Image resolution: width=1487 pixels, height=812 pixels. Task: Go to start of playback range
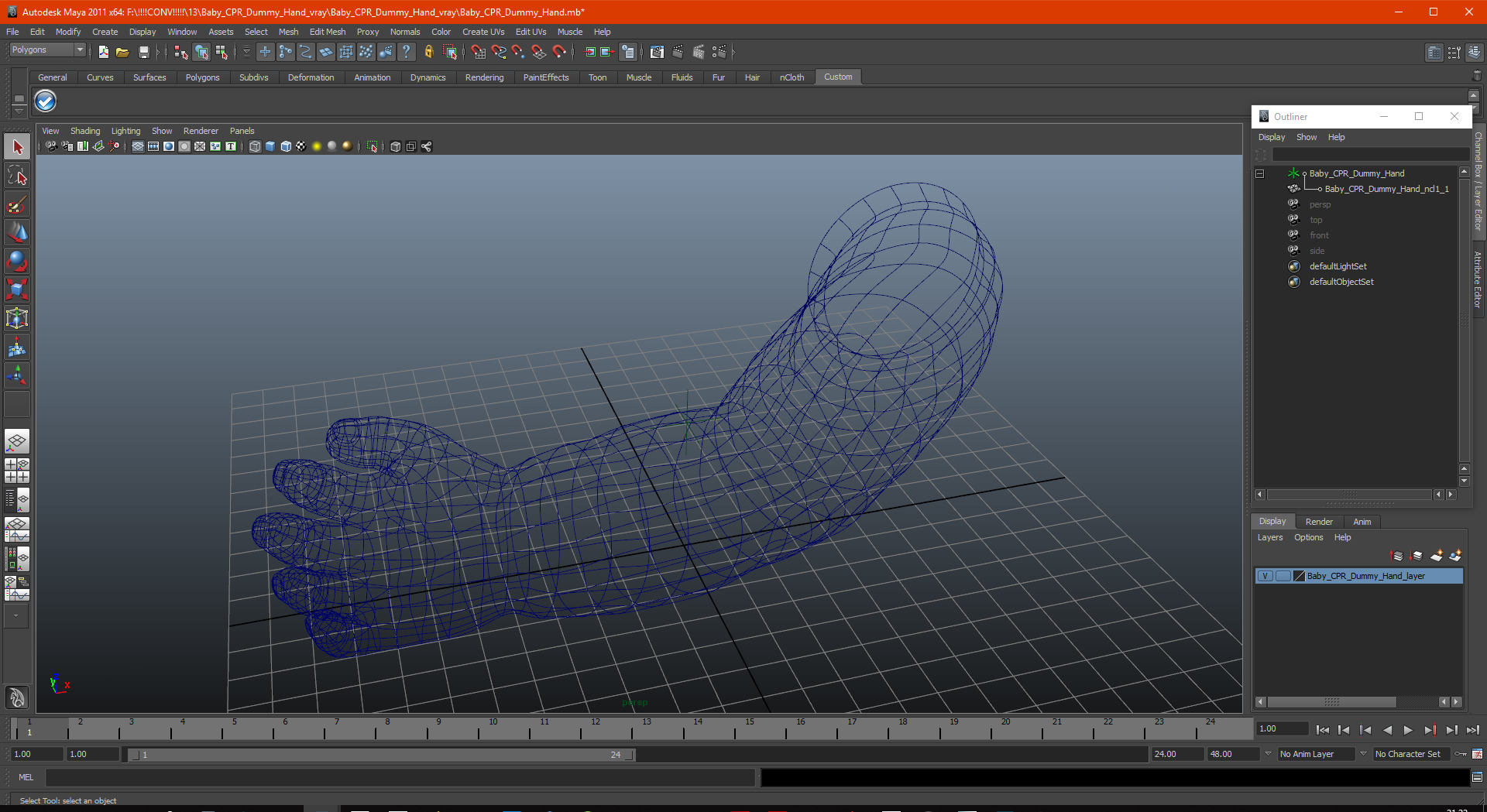(1323, 730)
